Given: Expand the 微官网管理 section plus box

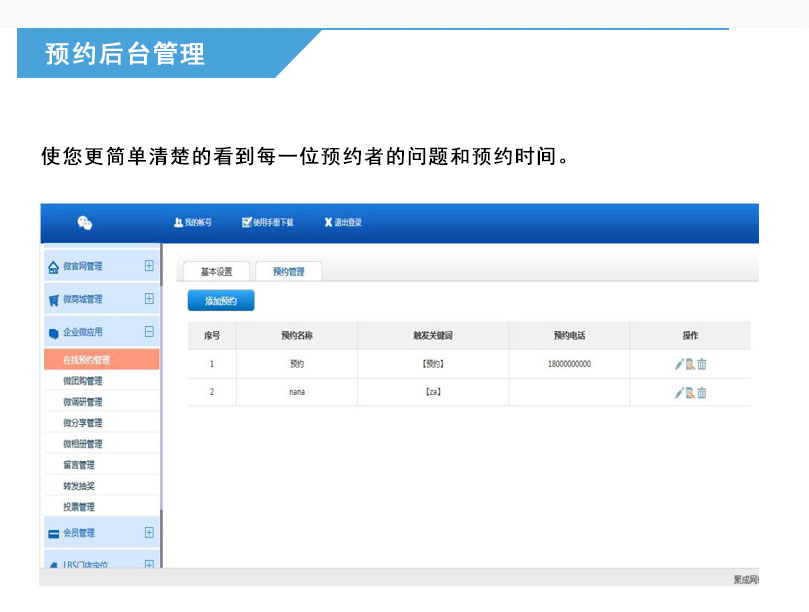Looking at the screenshot, I should pyautogui.click(x=149, y=266).
